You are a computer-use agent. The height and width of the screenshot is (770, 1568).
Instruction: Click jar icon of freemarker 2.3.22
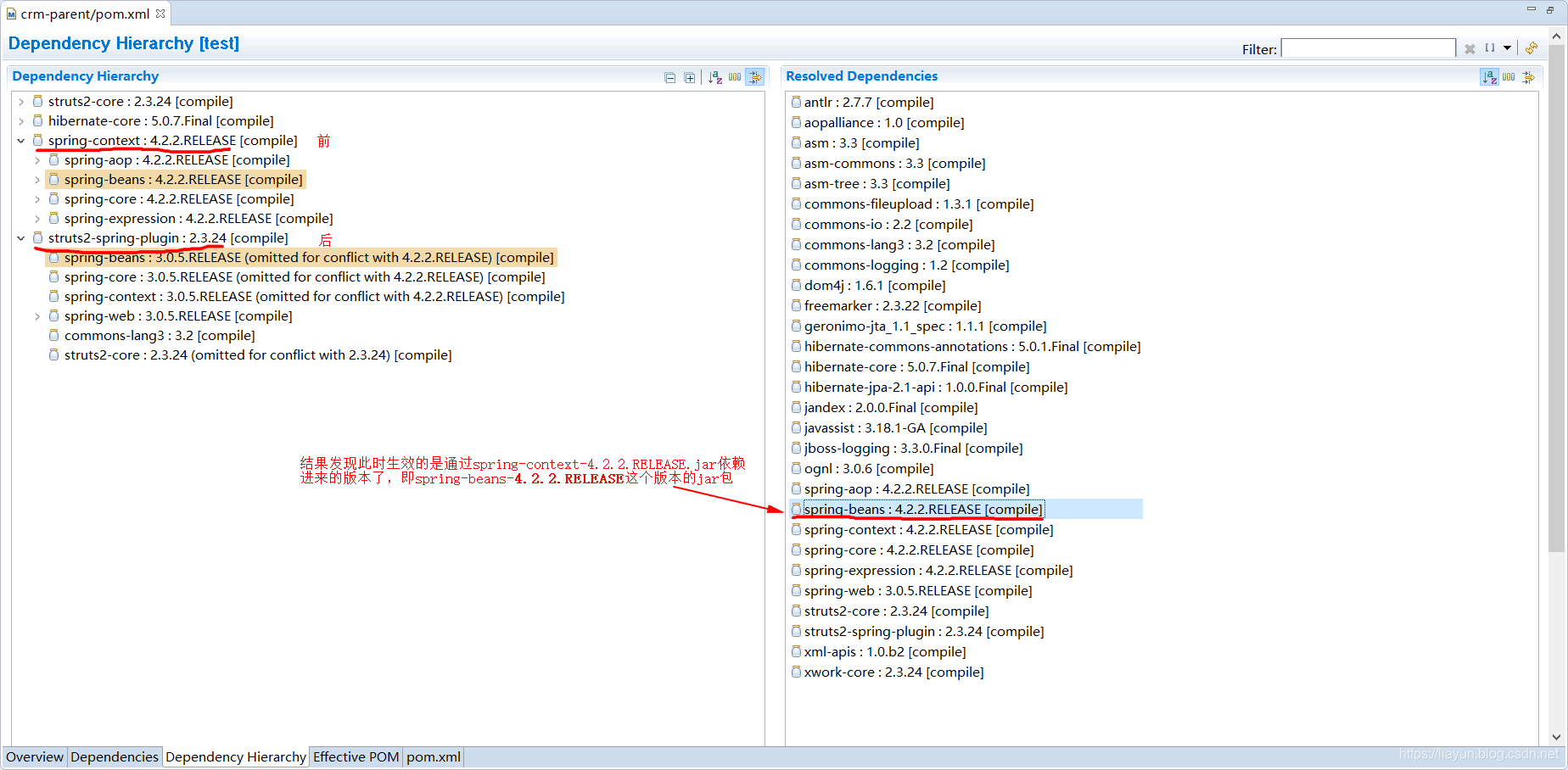(796, 305)
